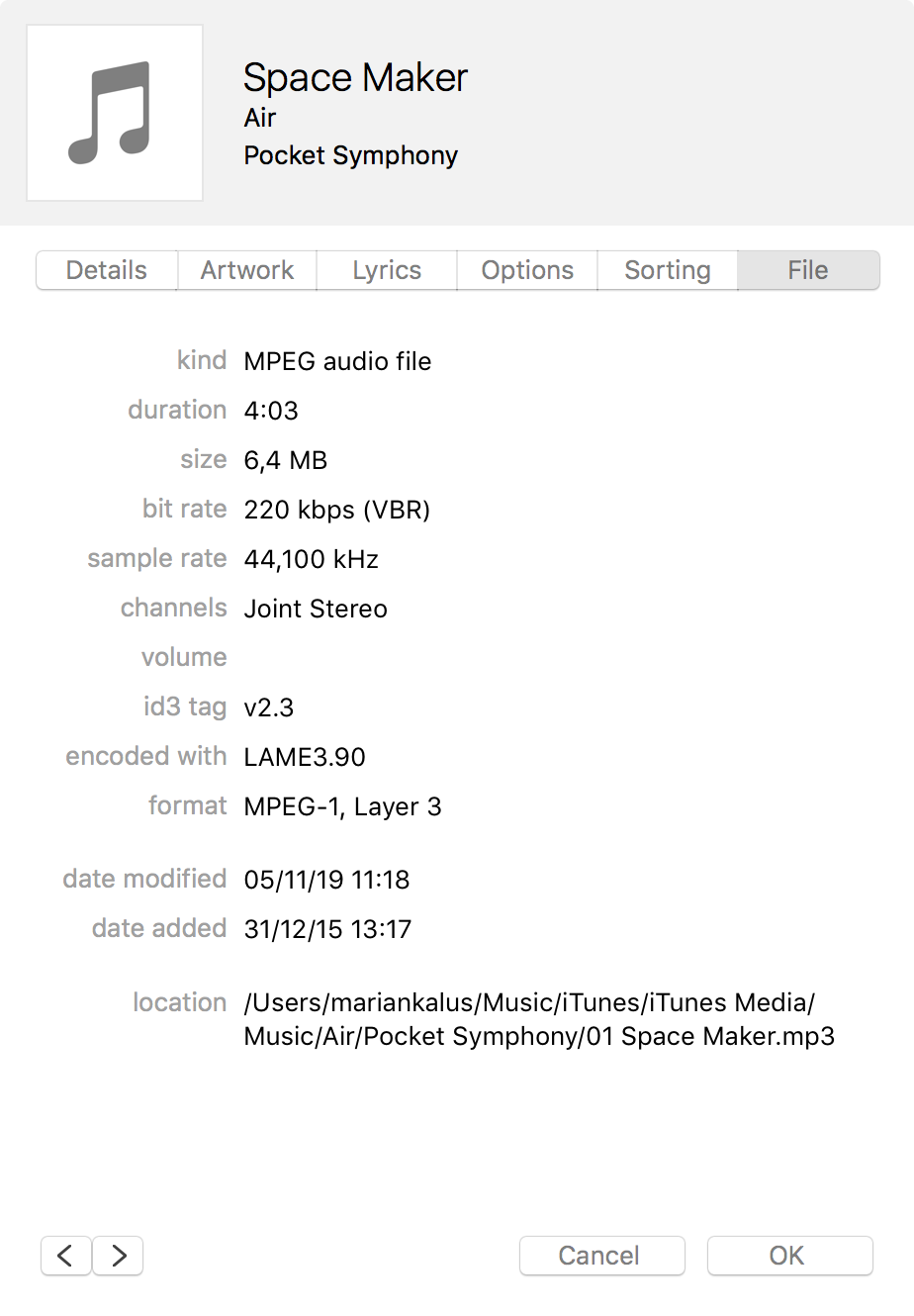Click the music note artwork thumbnail
914x1316 pixels.
tap(115, 113)
